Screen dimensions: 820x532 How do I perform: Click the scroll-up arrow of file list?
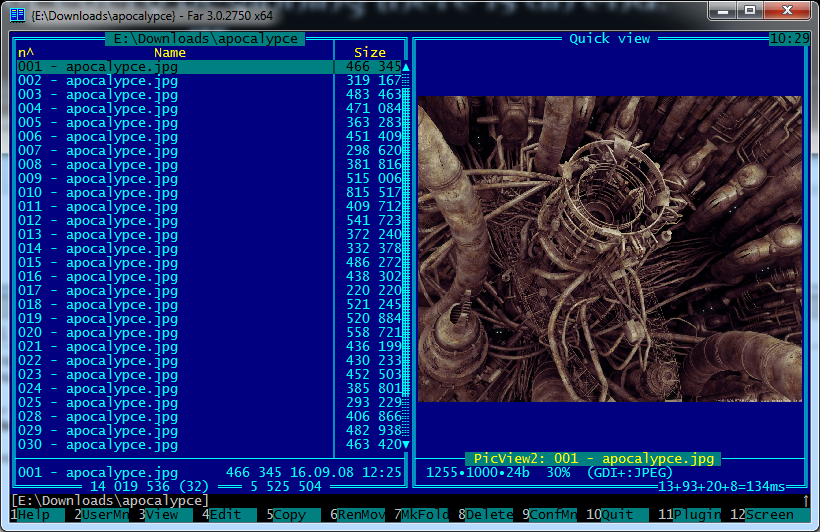(x=405, y=66)
